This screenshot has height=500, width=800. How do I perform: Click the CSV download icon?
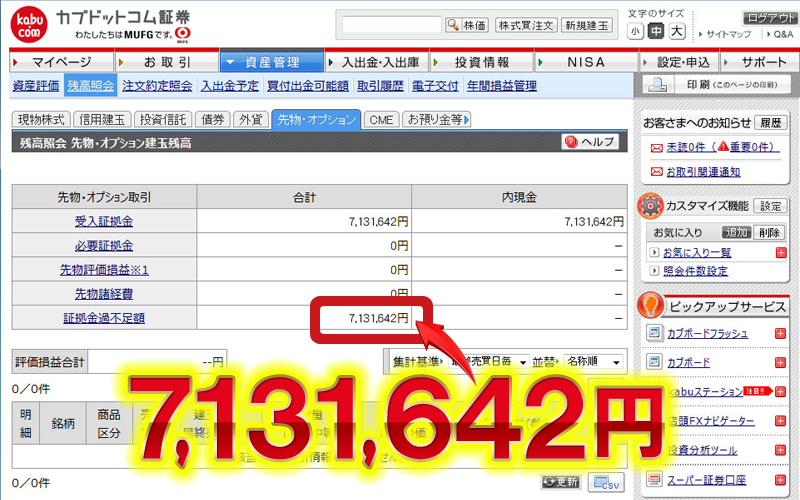point(605,483)
